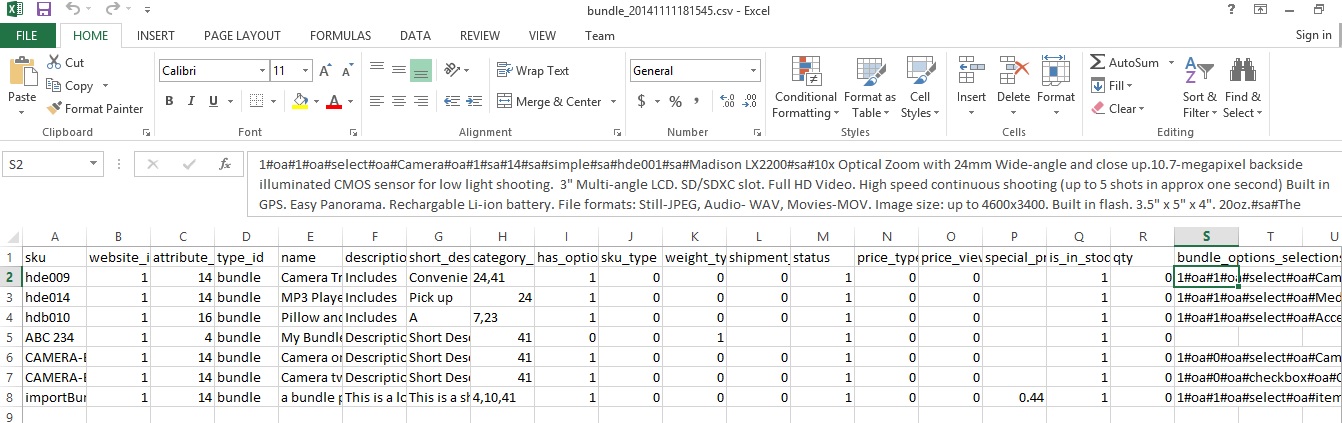Toggle Center horizontal alignment
Image resolution: width=1342 pixels, height=423 pixels.
(x=398, y=101)
